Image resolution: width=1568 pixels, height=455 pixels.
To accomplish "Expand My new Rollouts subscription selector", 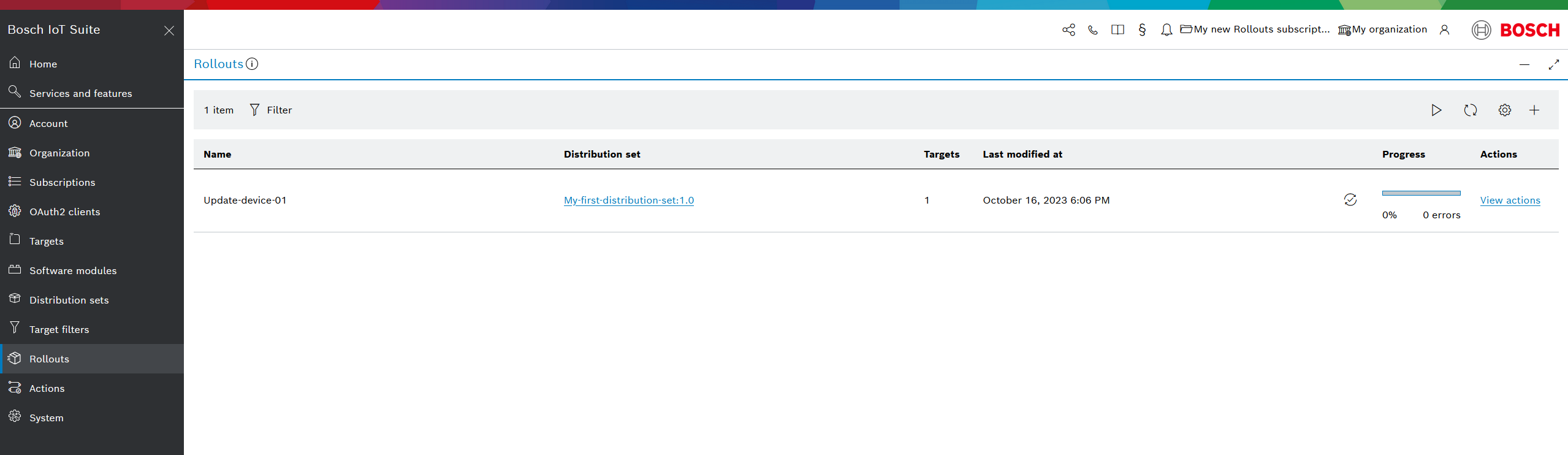I will [1255, 29].
